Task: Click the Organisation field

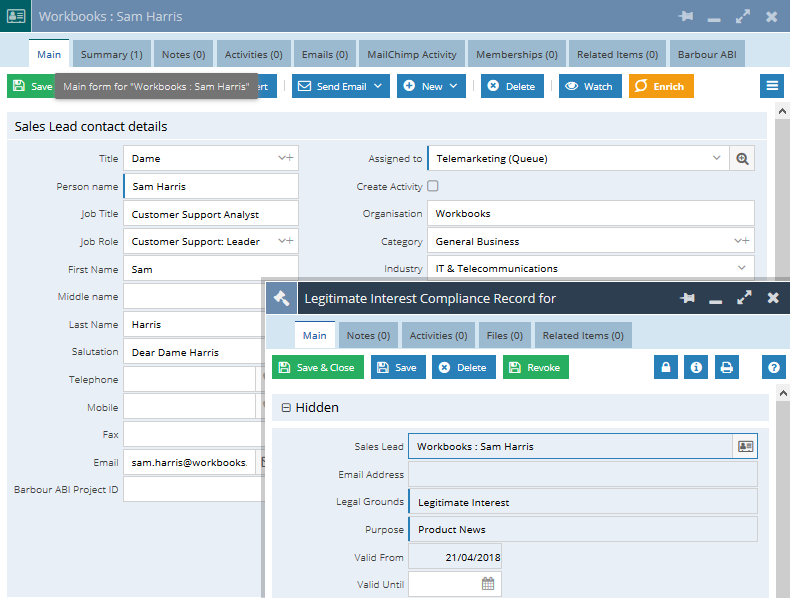Action: [591, 214]
